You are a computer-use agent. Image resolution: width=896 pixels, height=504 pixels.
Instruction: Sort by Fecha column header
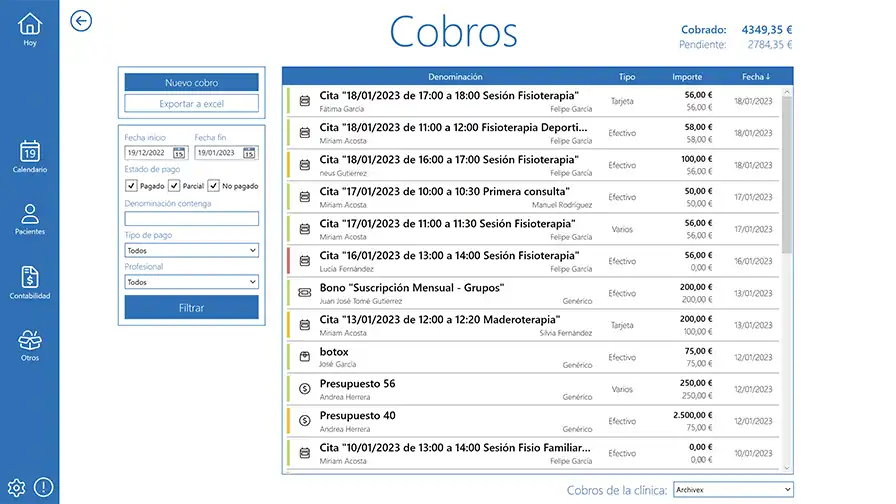756,77
